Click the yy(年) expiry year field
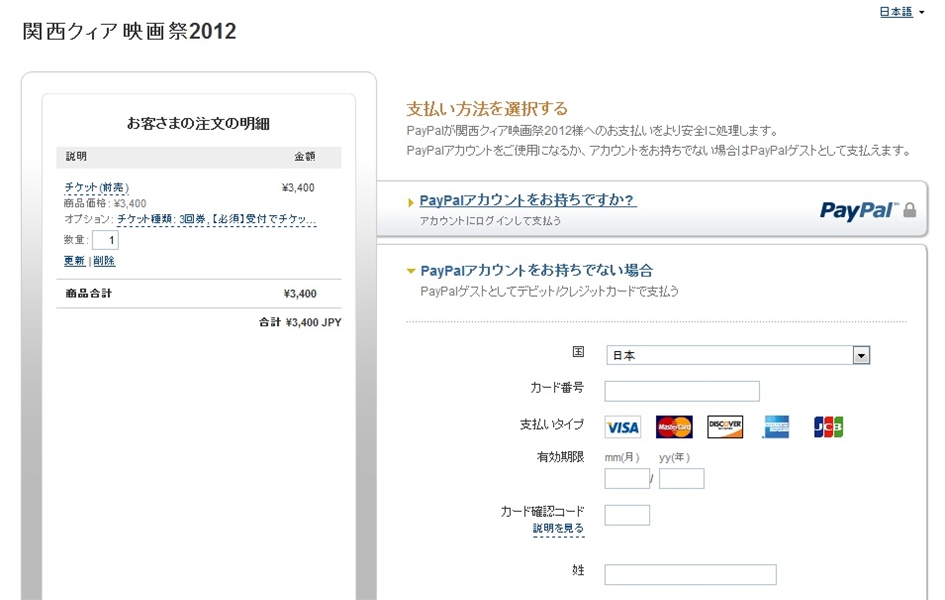 681,478
